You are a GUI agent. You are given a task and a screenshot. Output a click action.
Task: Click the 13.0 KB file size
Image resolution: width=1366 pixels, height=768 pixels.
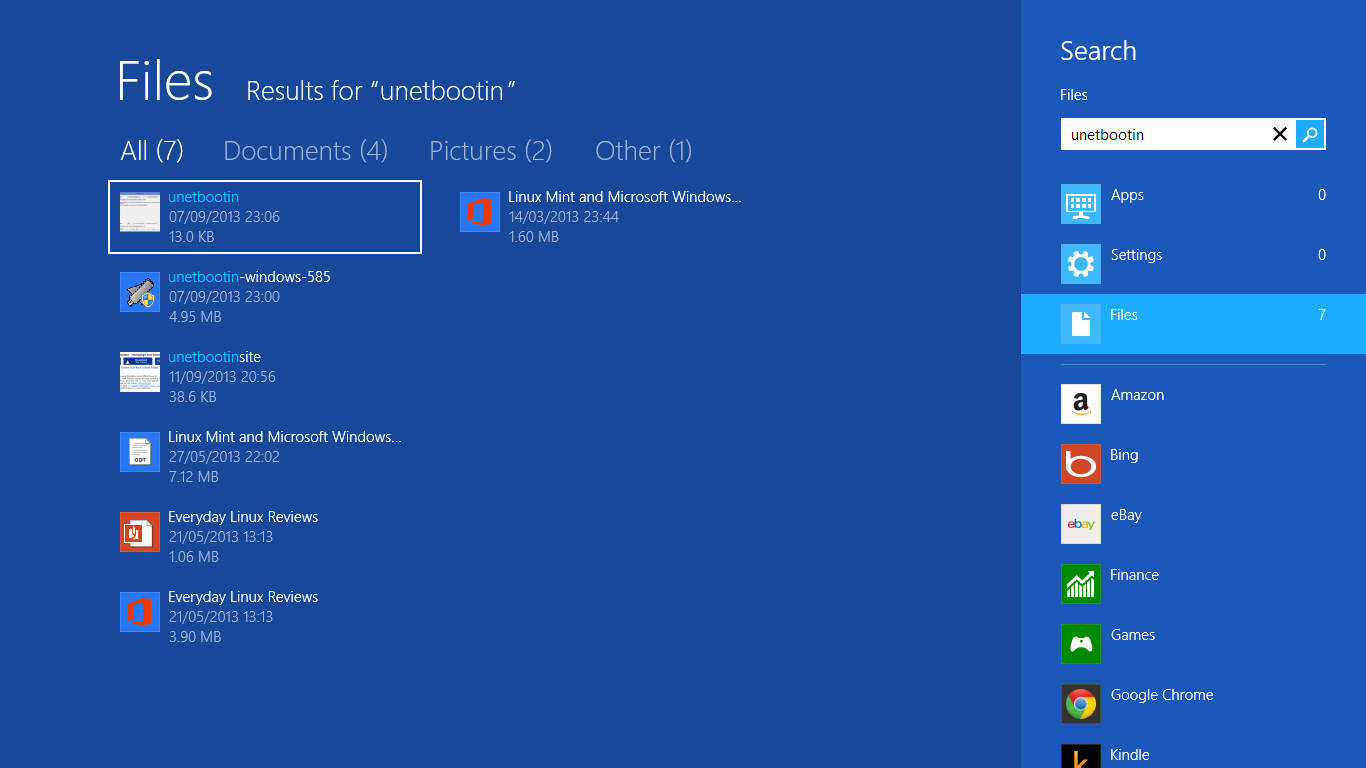[x=191, y=237]
